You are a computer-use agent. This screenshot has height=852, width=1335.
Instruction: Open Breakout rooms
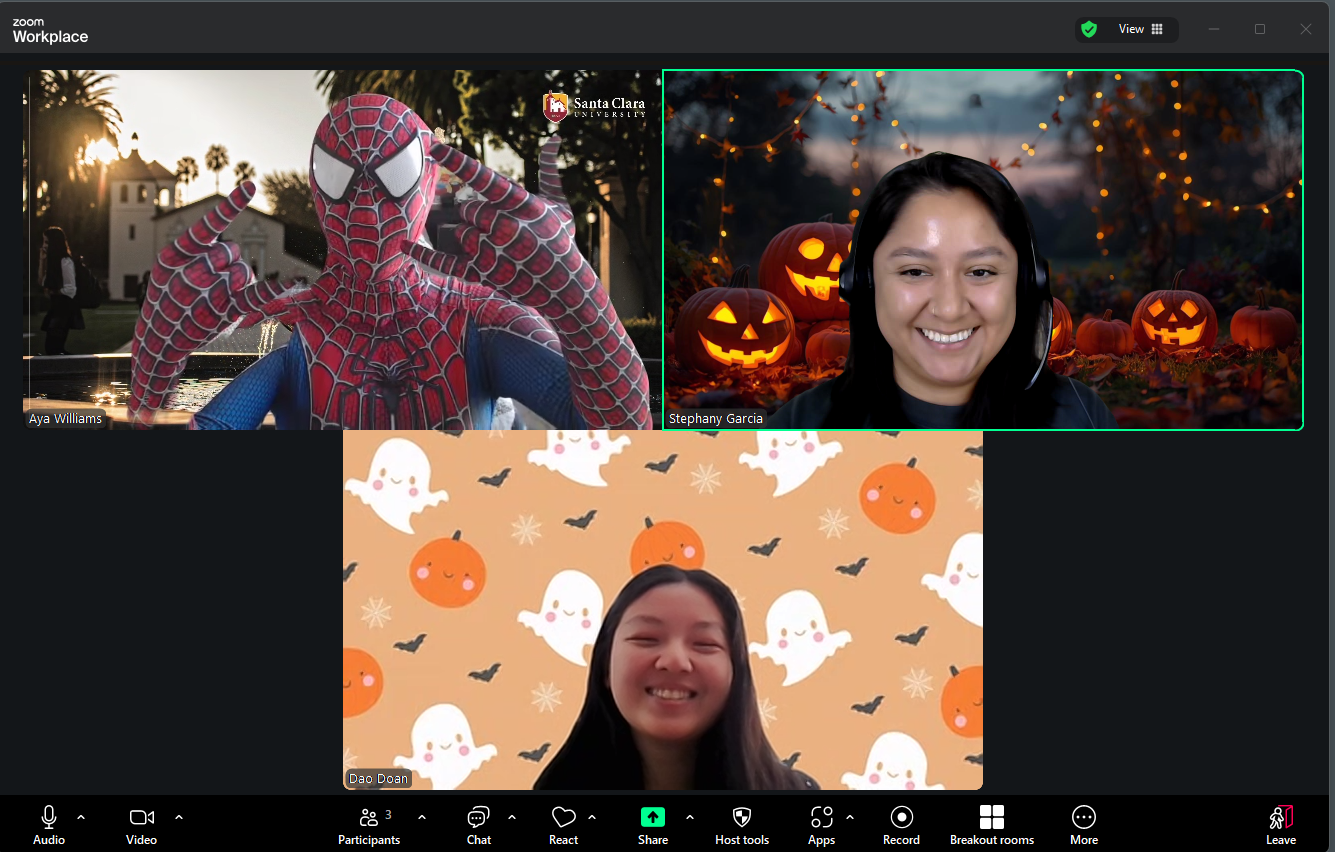click(991, 824)
